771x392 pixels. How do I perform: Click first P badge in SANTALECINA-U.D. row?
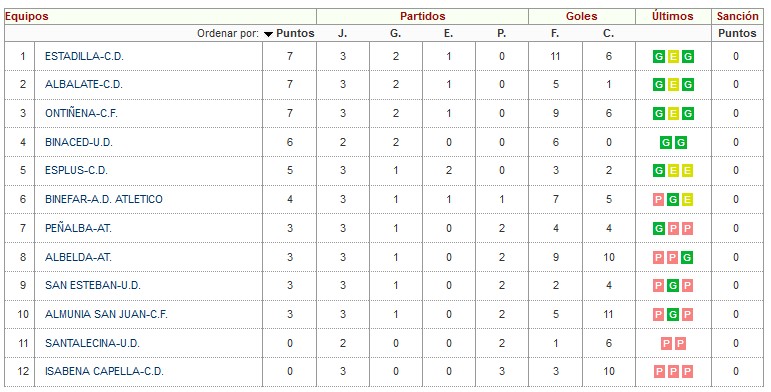click(x=666, y=343)
